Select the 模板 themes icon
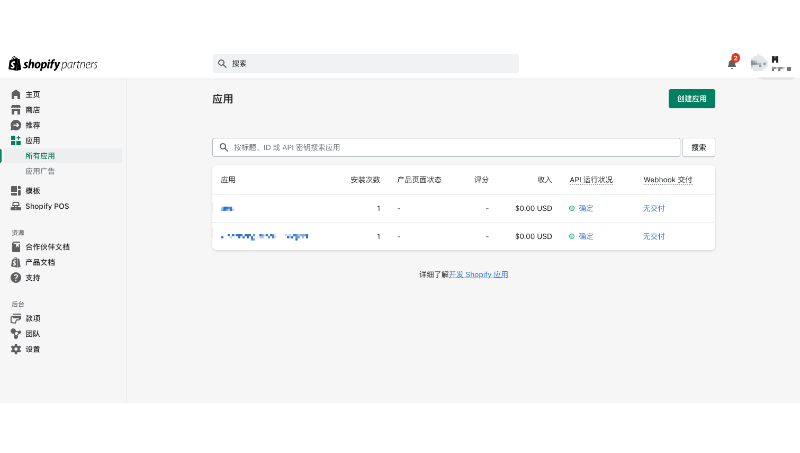The width and height of the screenshot is (800, 453). coord(16,190)
